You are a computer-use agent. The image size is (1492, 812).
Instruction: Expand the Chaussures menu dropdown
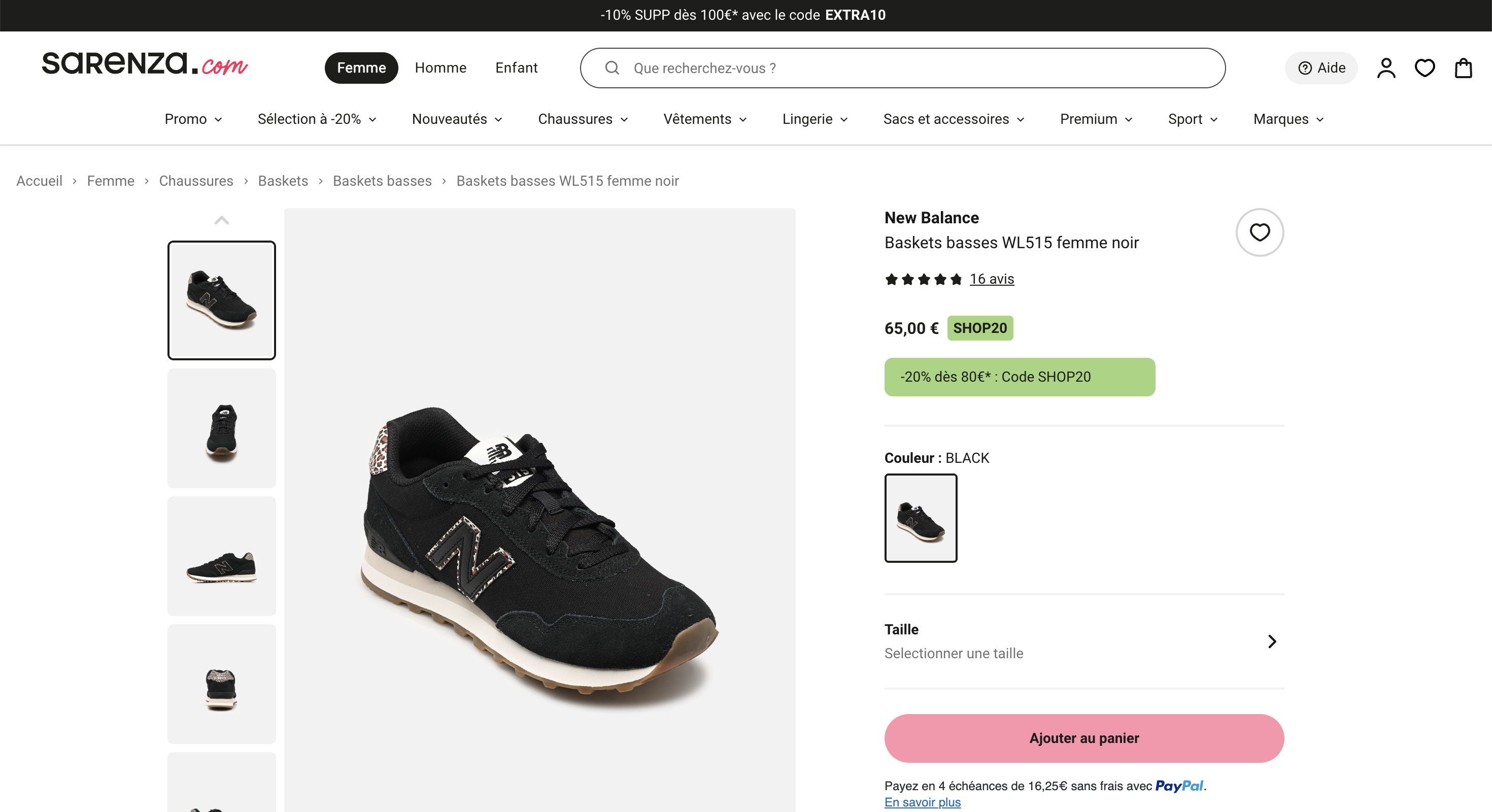pyautogui.click(x=583, y=119)
